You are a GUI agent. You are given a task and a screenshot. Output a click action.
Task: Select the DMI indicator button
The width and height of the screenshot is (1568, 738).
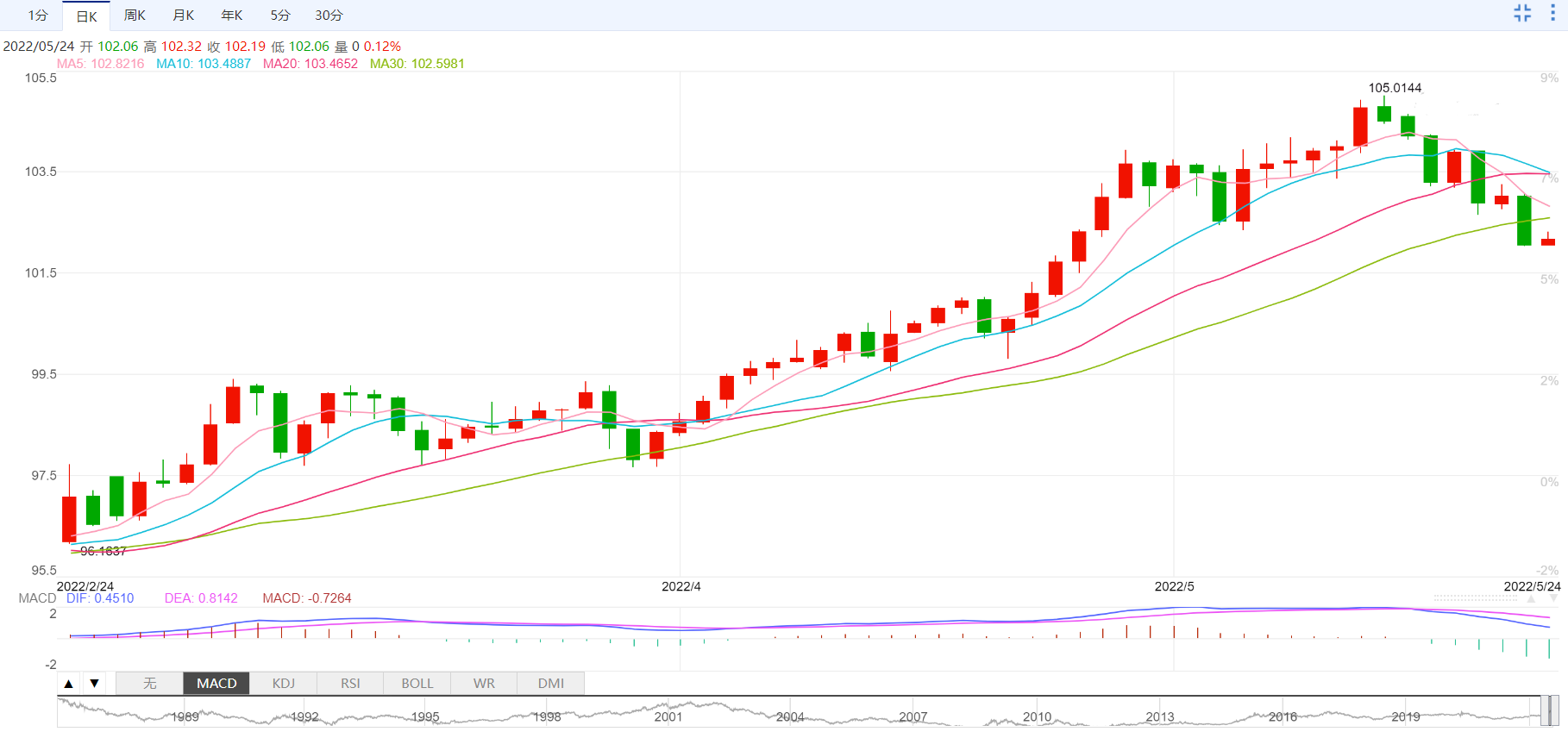click(551, 684)
